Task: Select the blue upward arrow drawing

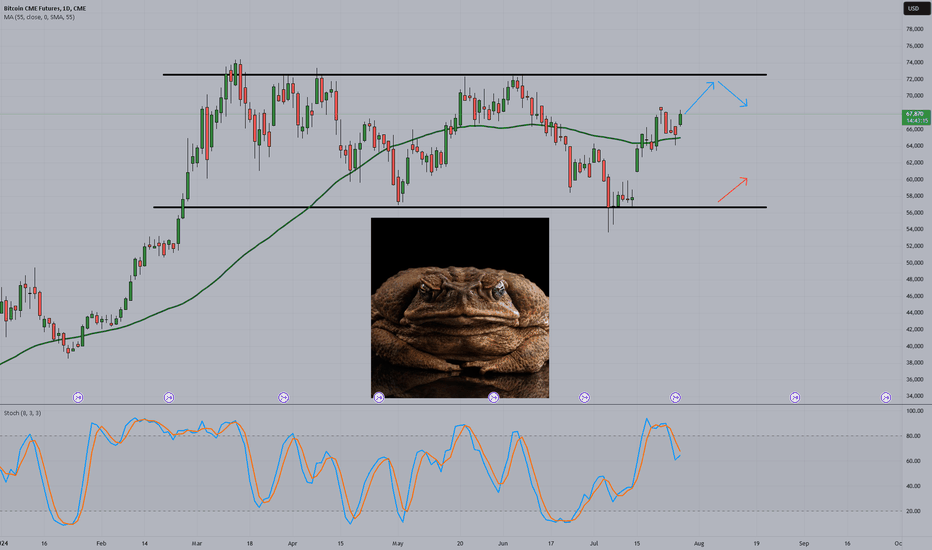Action: (700, 98)
